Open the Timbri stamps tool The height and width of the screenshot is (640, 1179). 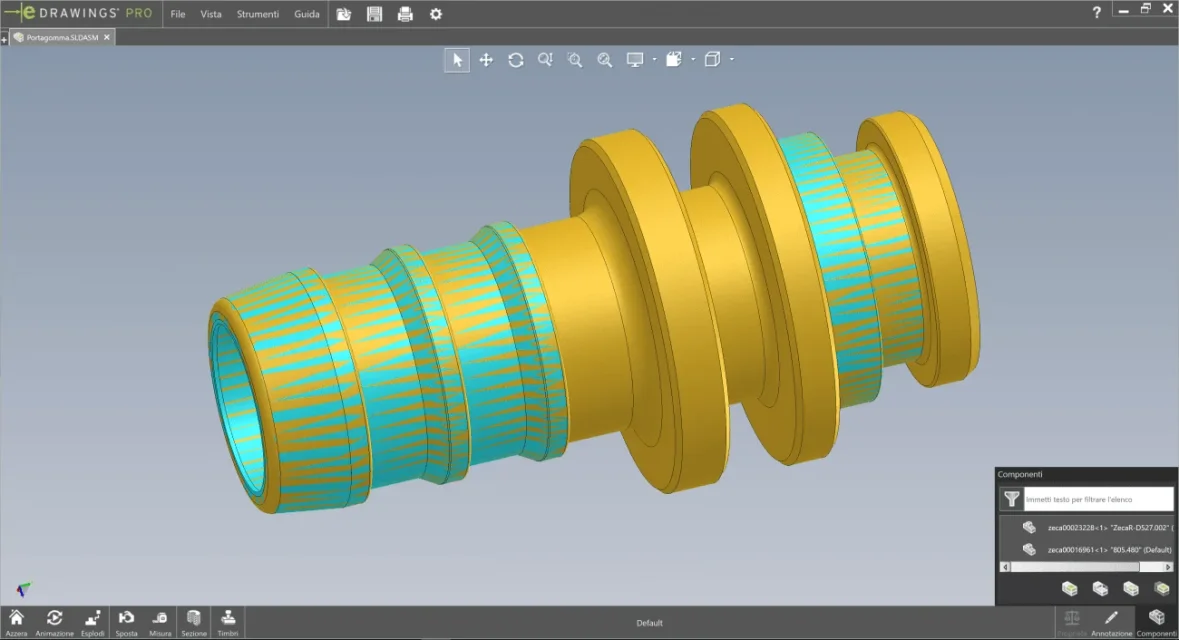(x=228, y=623)
